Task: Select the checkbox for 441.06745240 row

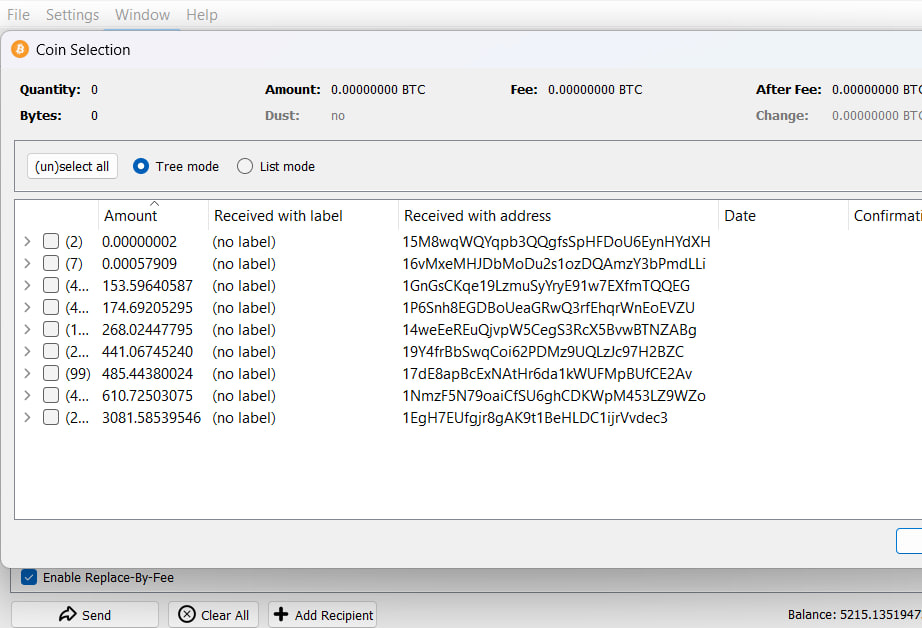Action: tap(51, 351)
